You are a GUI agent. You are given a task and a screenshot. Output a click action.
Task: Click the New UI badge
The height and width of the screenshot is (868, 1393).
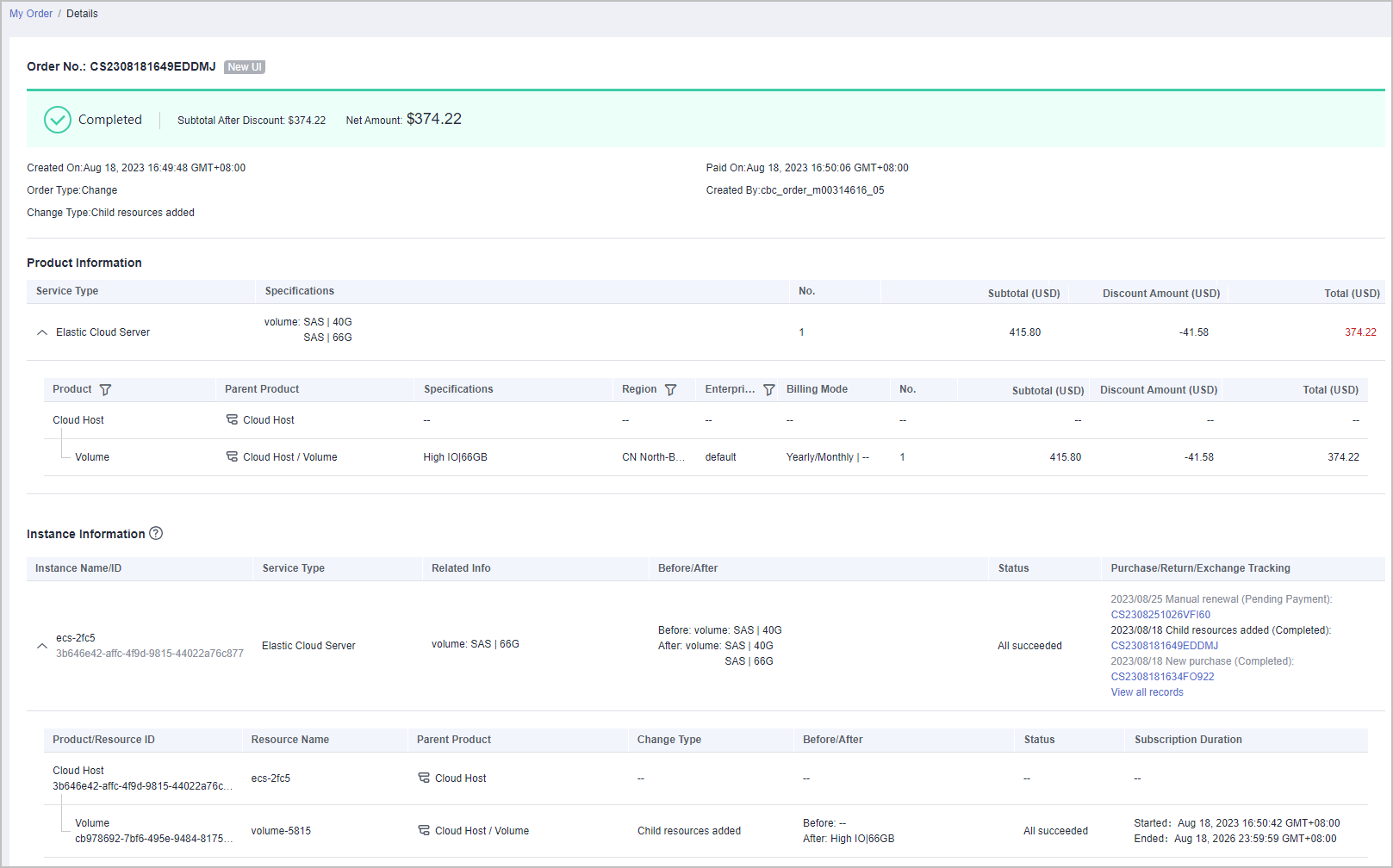[x=245, y=67]
